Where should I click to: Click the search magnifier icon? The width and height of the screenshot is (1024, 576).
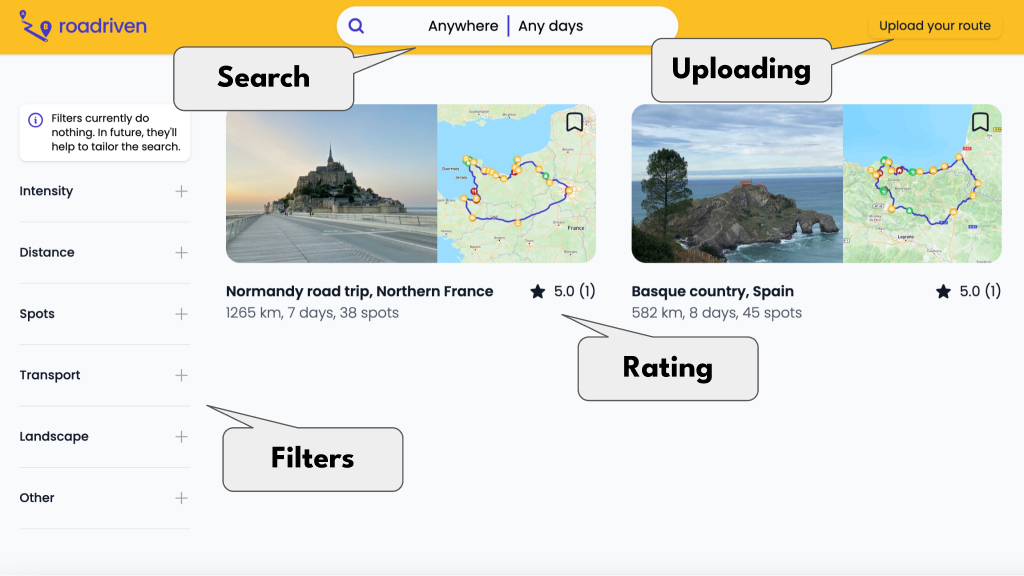[357, 26]
